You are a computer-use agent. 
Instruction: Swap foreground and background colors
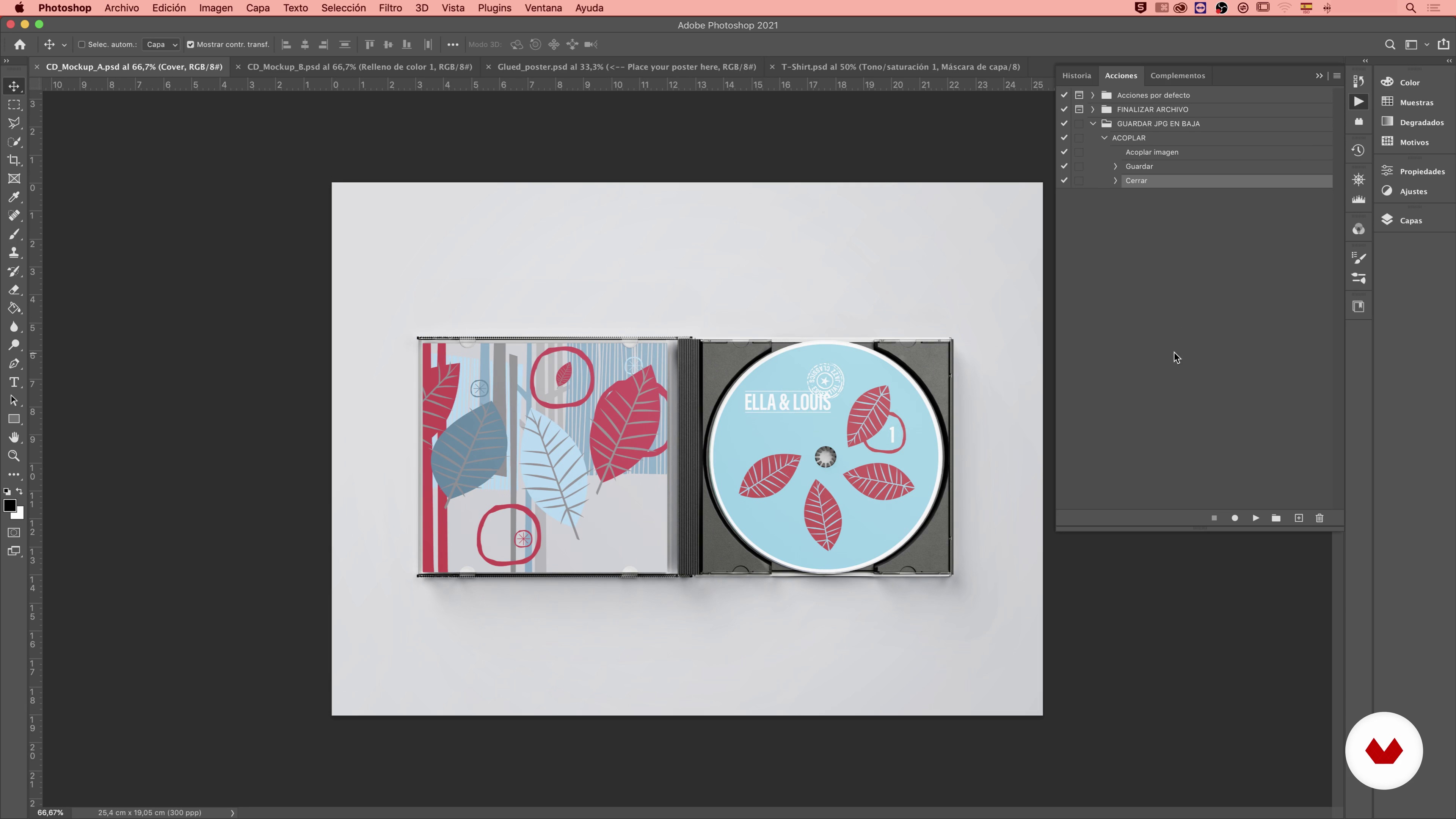click(x=20, y=491)
